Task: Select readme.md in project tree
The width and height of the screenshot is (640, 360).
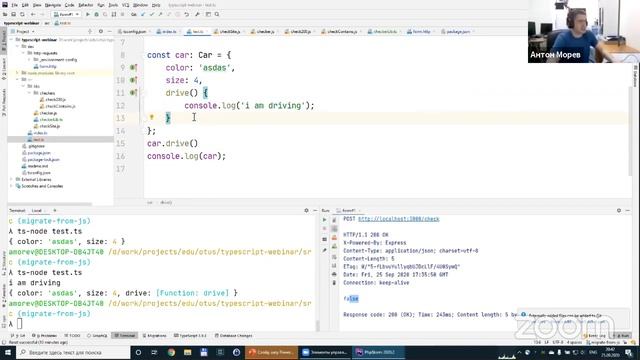Action: (x=35, y=166)
